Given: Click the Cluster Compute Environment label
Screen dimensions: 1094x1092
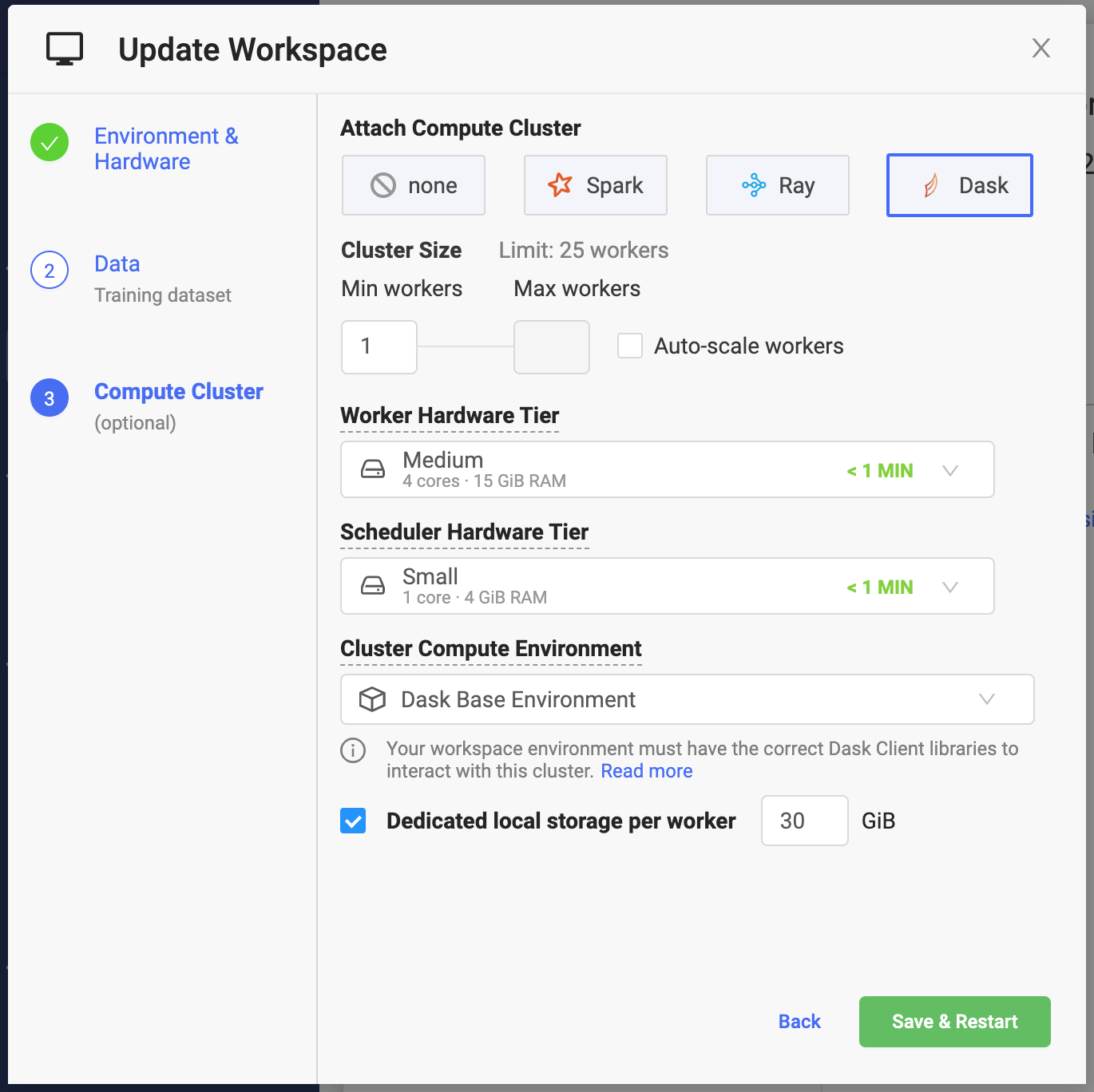Looking at the screenshot, I should [491, 649].
